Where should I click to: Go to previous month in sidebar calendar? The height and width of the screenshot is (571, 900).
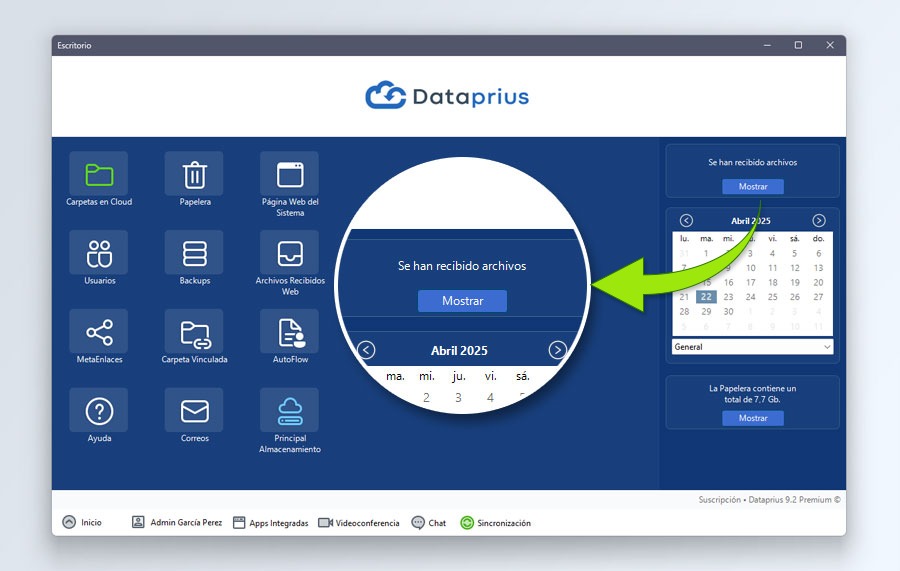coord(686,220)
